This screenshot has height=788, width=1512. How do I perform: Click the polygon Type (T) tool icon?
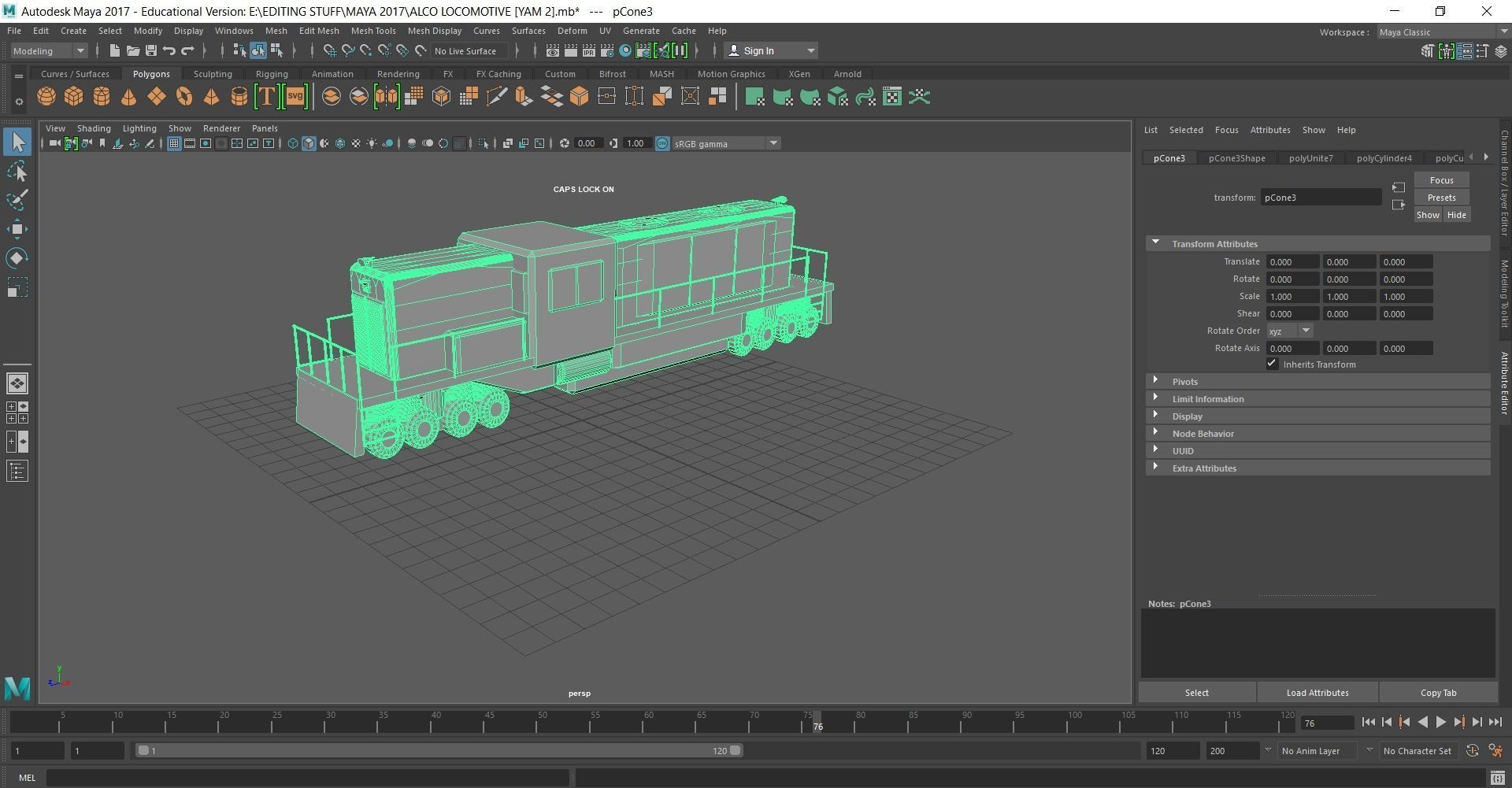click(266, 97)
